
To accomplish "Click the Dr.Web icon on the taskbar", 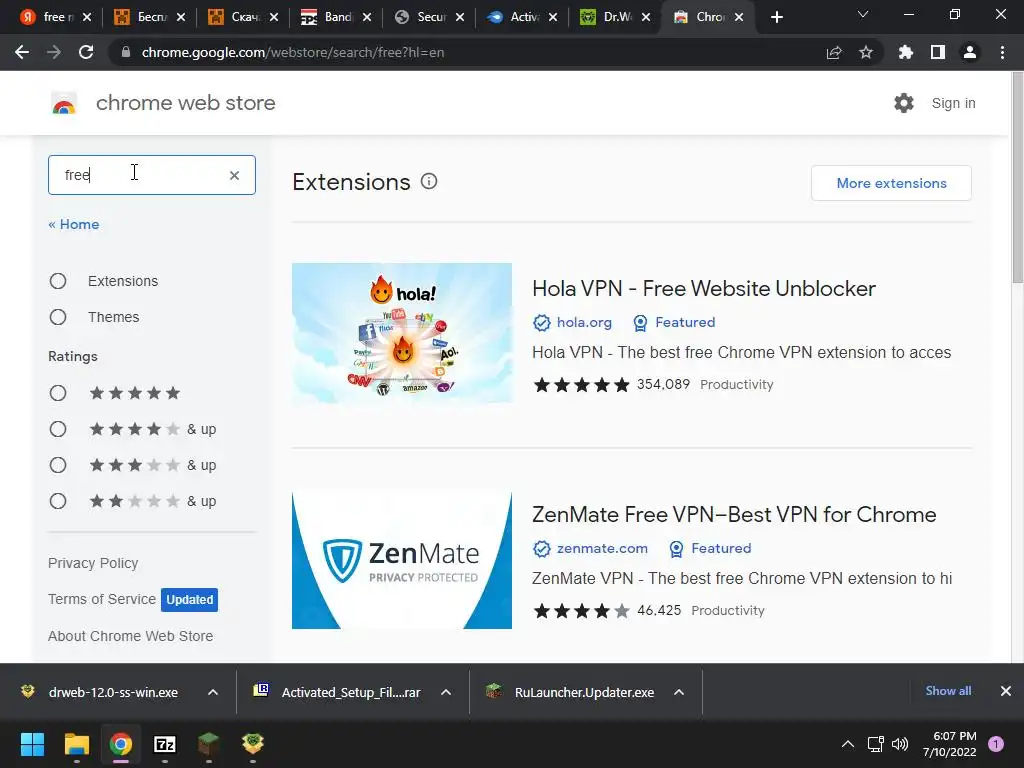I will coord(252,744).
